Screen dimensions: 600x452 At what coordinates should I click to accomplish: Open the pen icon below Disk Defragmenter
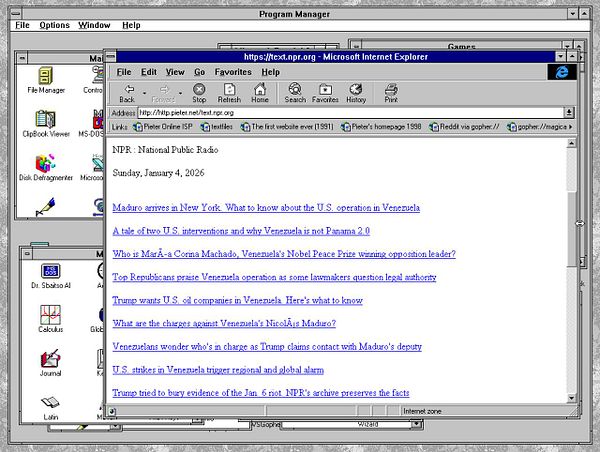tap(46, 207)
